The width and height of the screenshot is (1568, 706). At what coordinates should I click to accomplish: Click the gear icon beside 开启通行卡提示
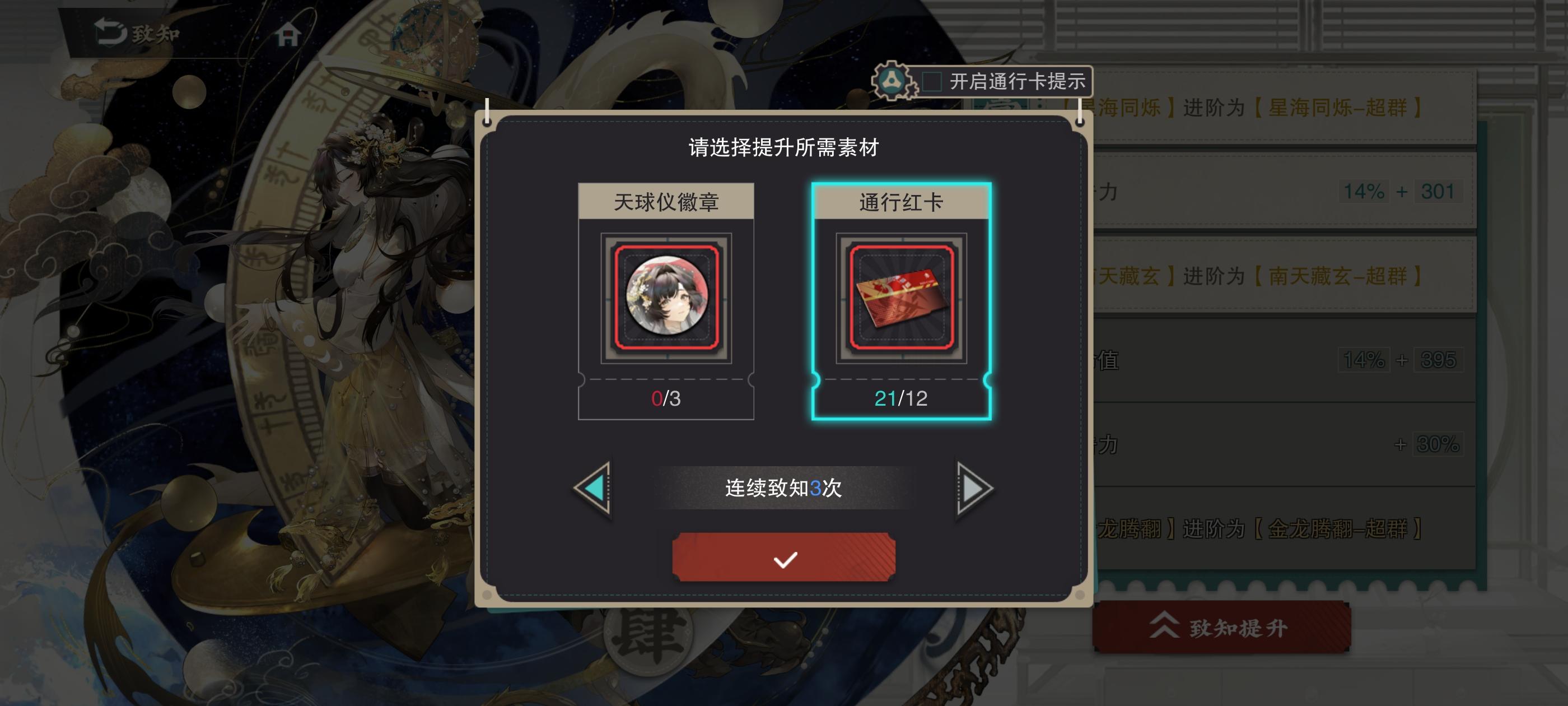[892, 81]
